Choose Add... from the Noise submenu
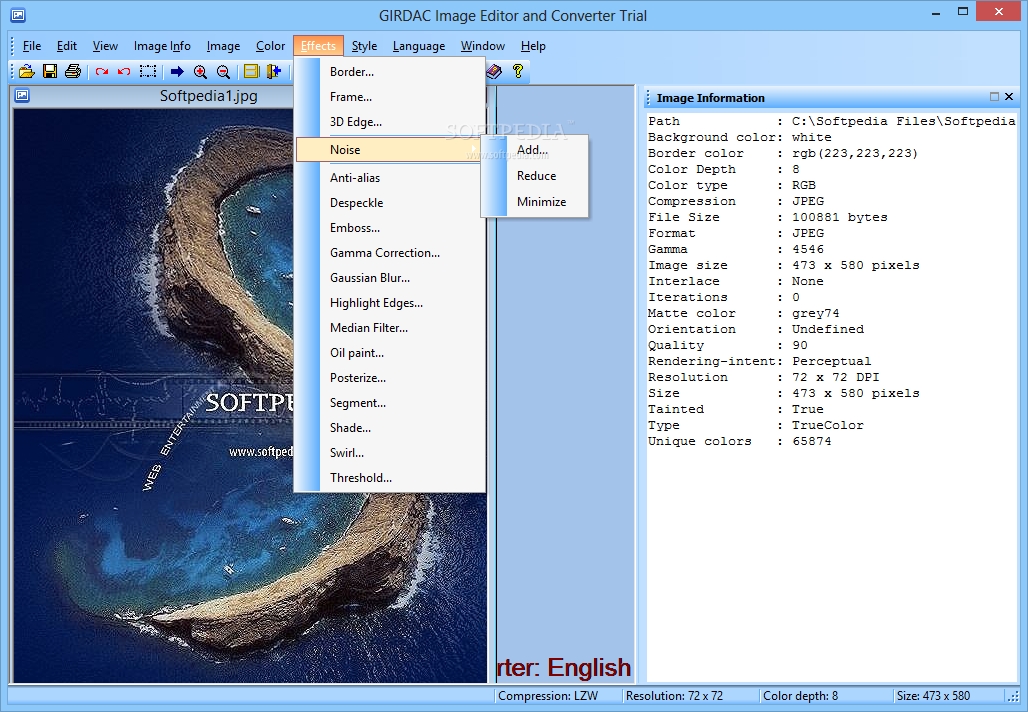 click(x=532, y=150)
